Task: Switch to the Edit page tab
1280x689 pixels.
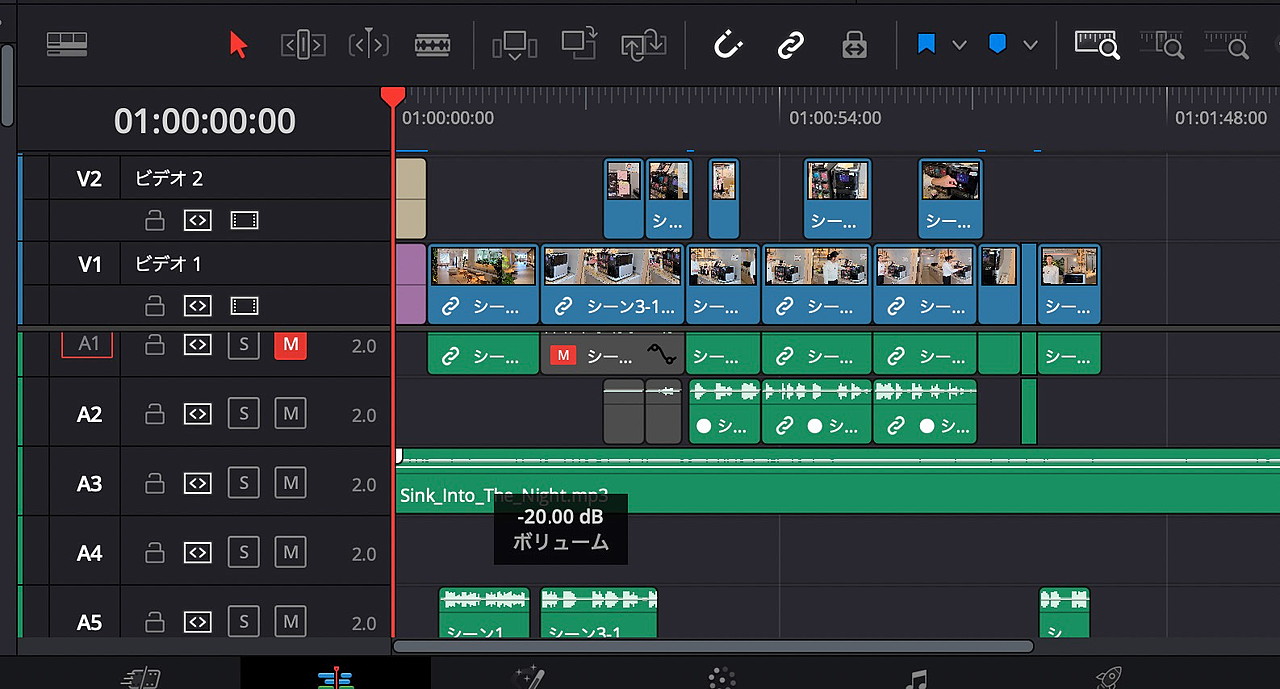Action: pos(336,678)
